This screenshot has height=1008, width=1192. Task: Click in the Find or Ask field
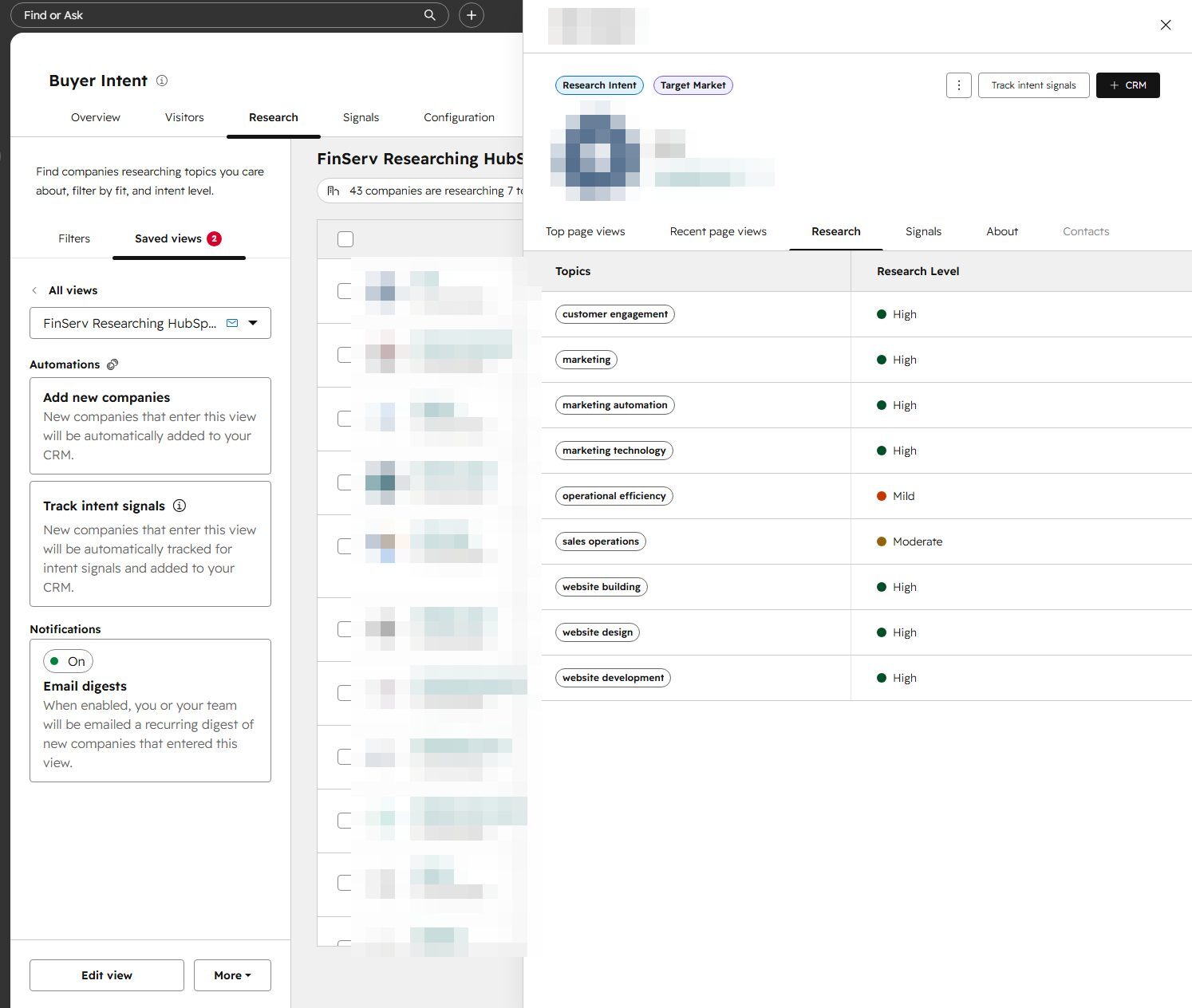(x=215, y=15)
